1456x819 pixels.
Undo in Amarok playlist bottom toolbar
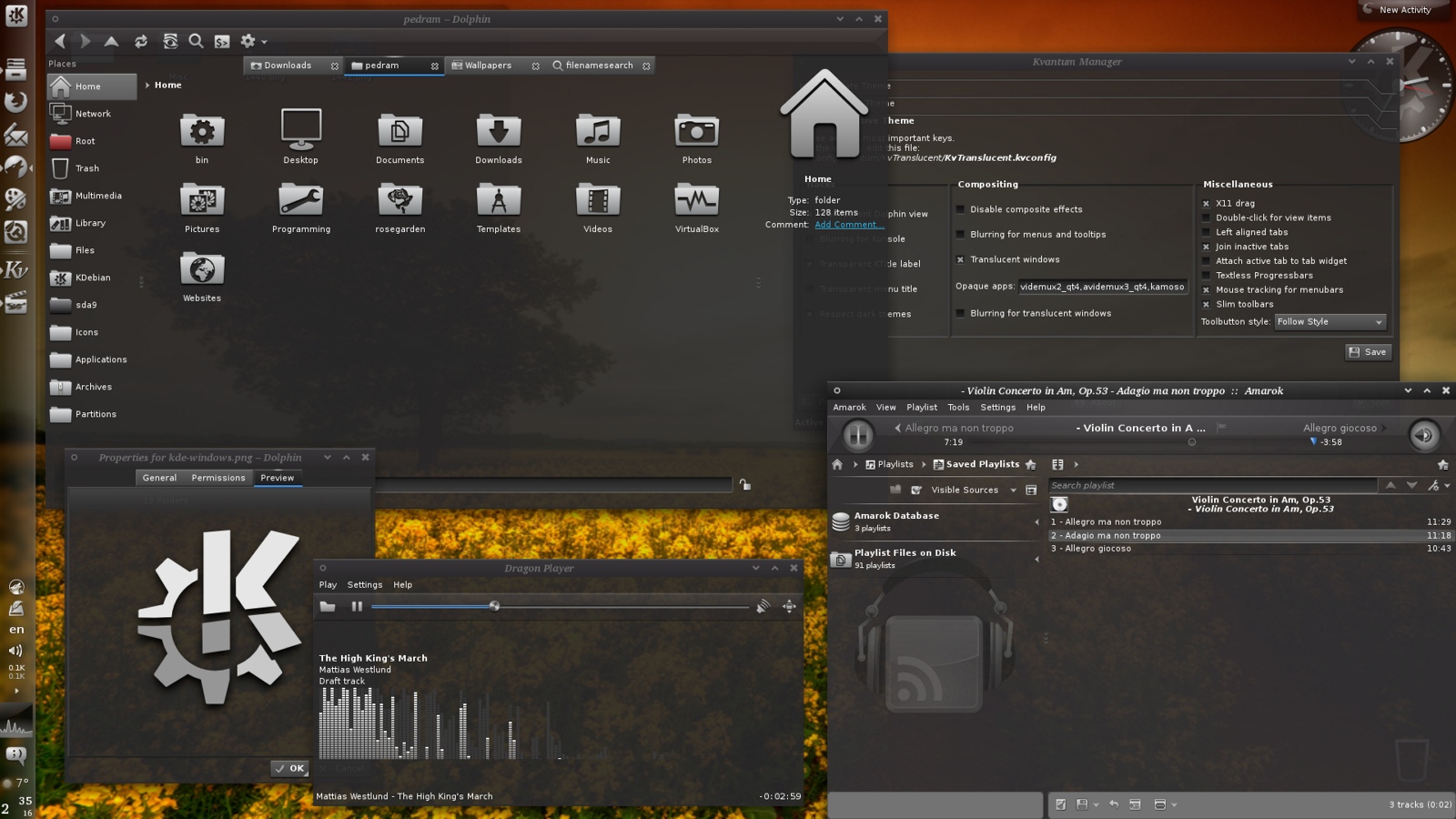[1114, 804]
